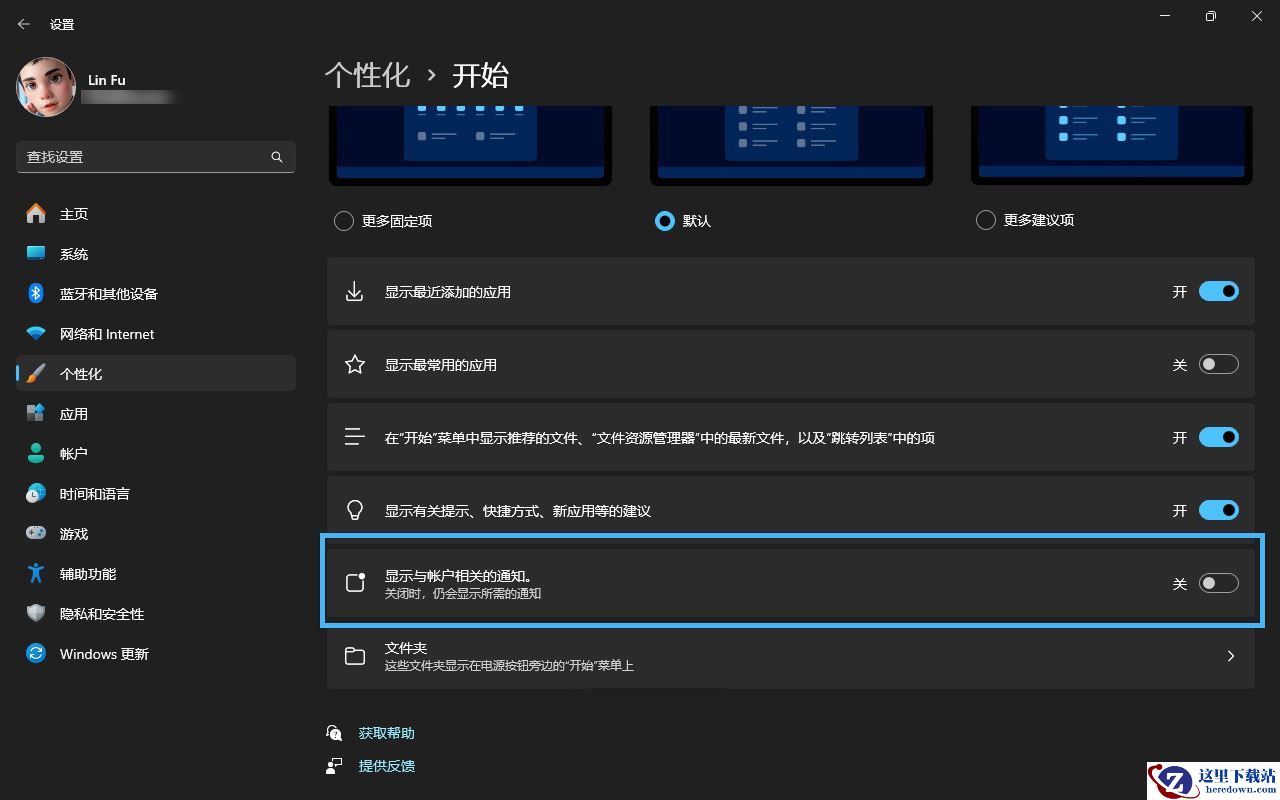This screenshot has width=1280, height=800.
Task: Open the Lin Fu profile avatar
Action: (46, 87)
